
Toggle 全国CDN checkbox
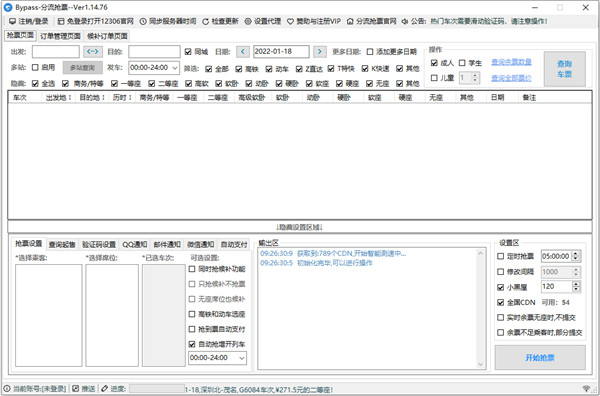point(500,302)
